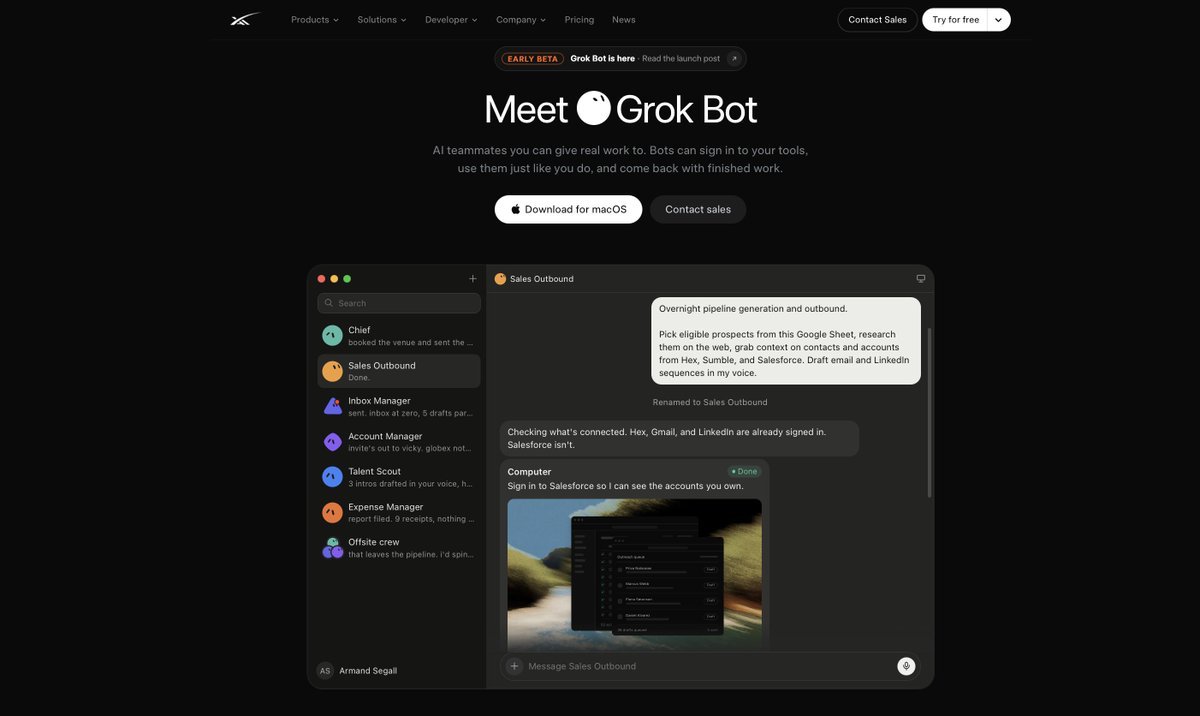Click the red window close dot
1200x716 pixels.
click(x=321, y=279)
